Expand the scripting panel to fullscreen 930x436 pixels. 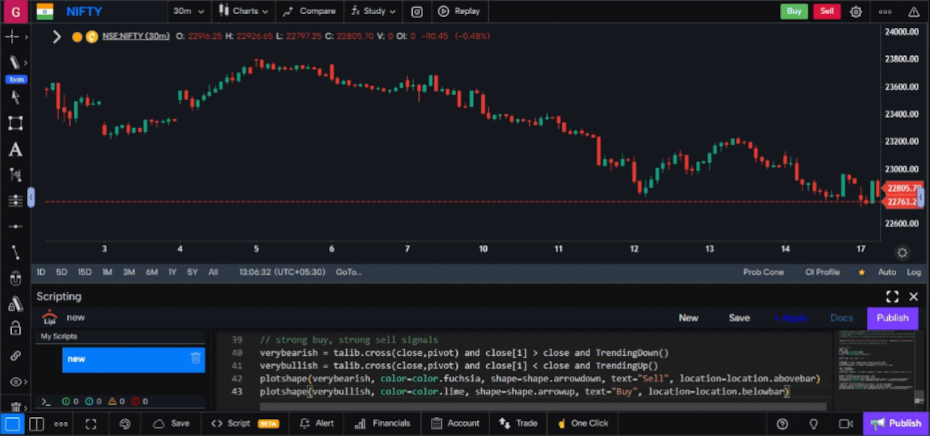(x=892, y=297)
